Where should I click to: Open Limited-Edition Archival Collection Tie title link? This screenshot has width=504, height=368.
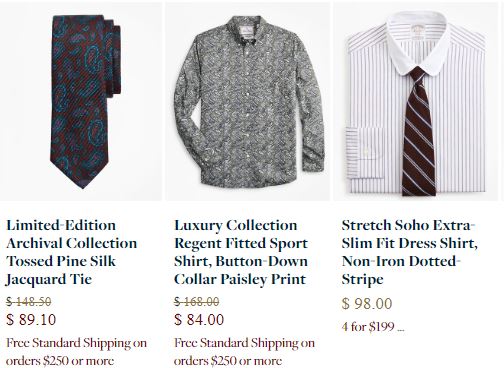coord(72,252)
